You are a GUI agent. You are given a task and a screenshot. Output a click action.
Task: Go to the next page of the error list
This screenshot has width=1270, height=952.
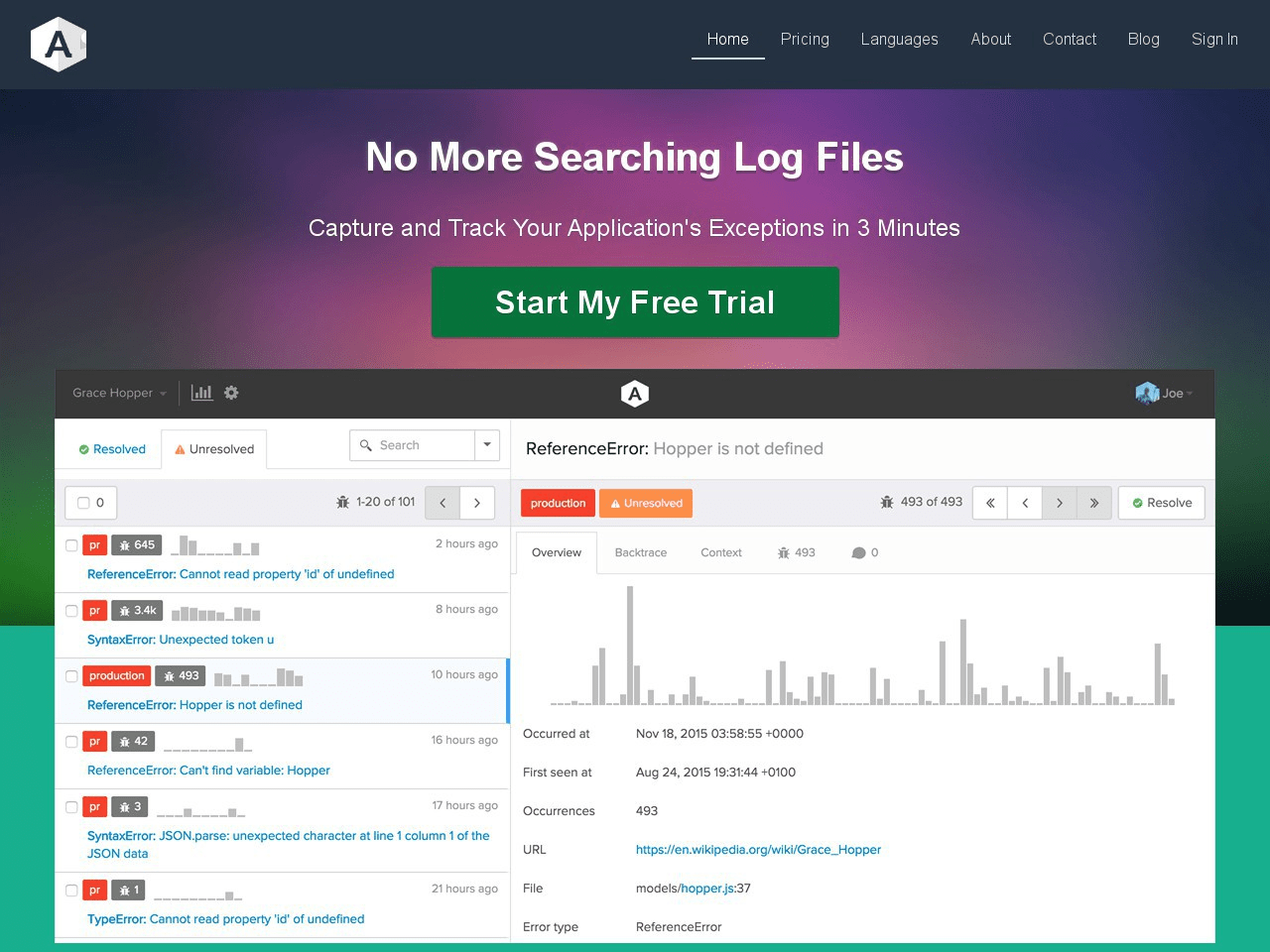pos(477,503)
